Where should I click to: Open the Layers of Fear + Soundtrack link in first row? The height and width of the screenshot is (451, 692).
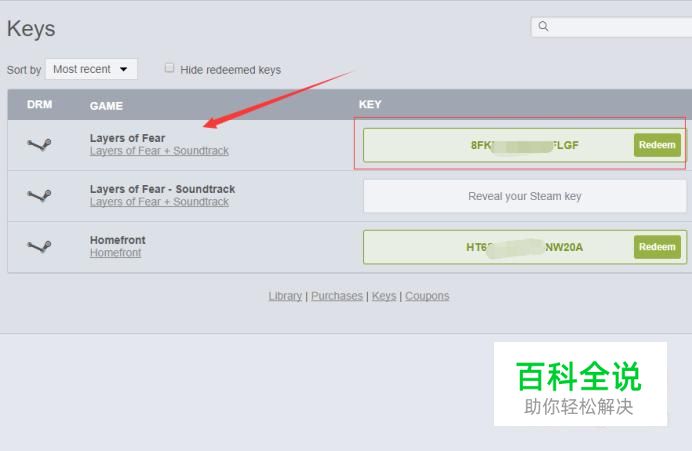[159, 151]
